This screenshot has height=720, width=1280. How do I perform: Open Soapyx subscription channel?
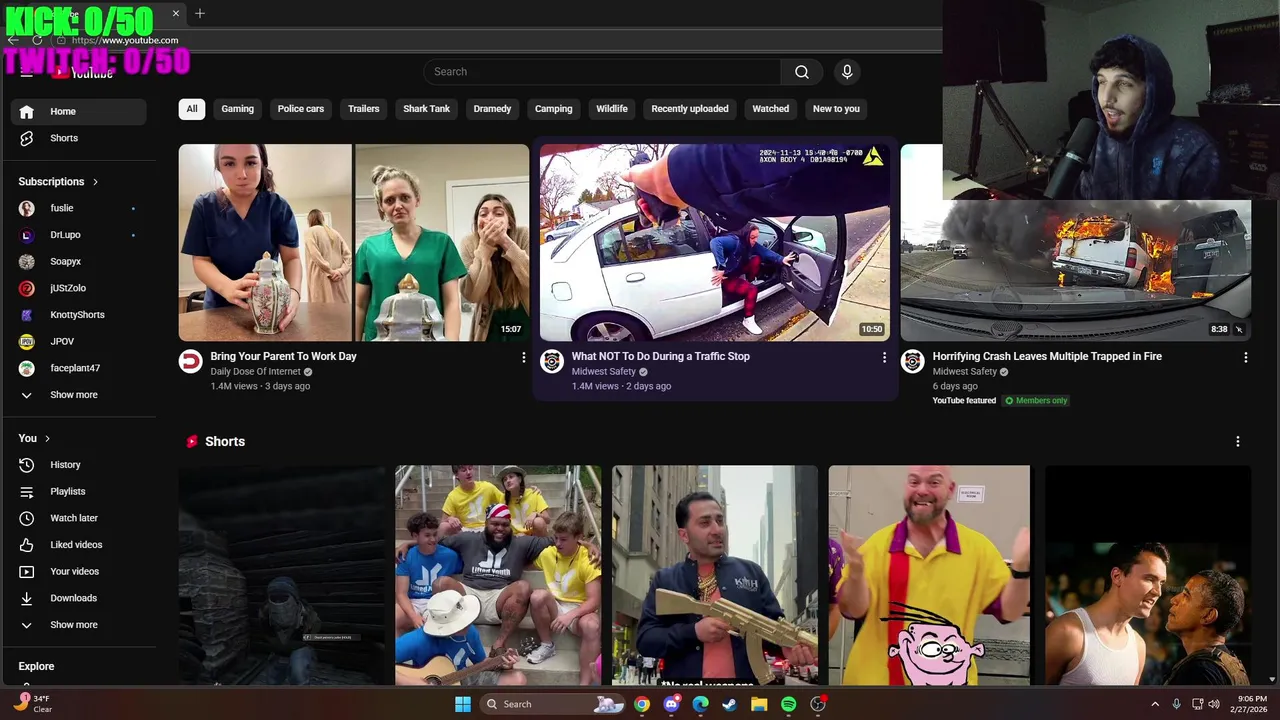point(79,262)
